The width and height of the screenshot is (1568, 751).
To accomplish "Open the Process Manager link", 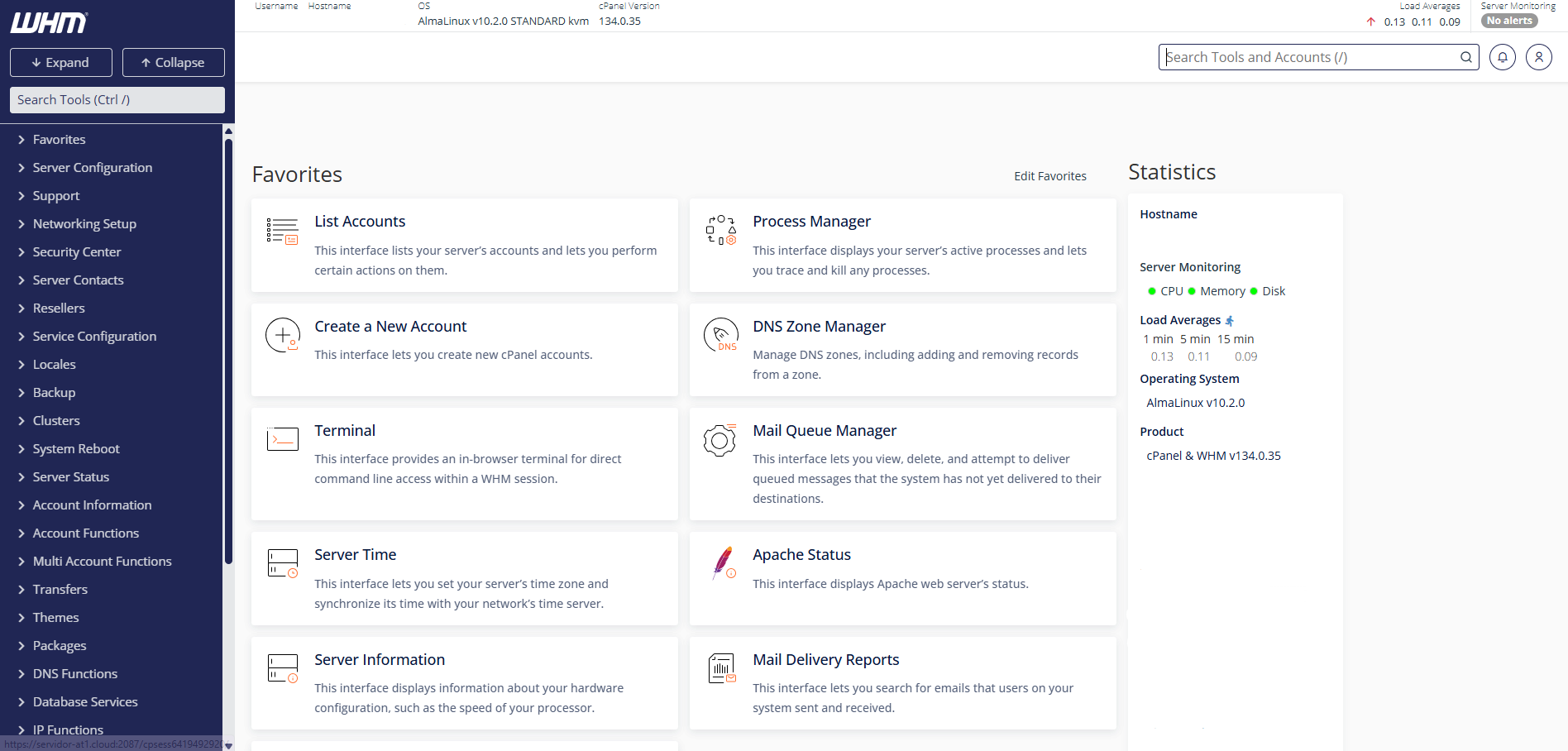I will [x=811, y=222].
